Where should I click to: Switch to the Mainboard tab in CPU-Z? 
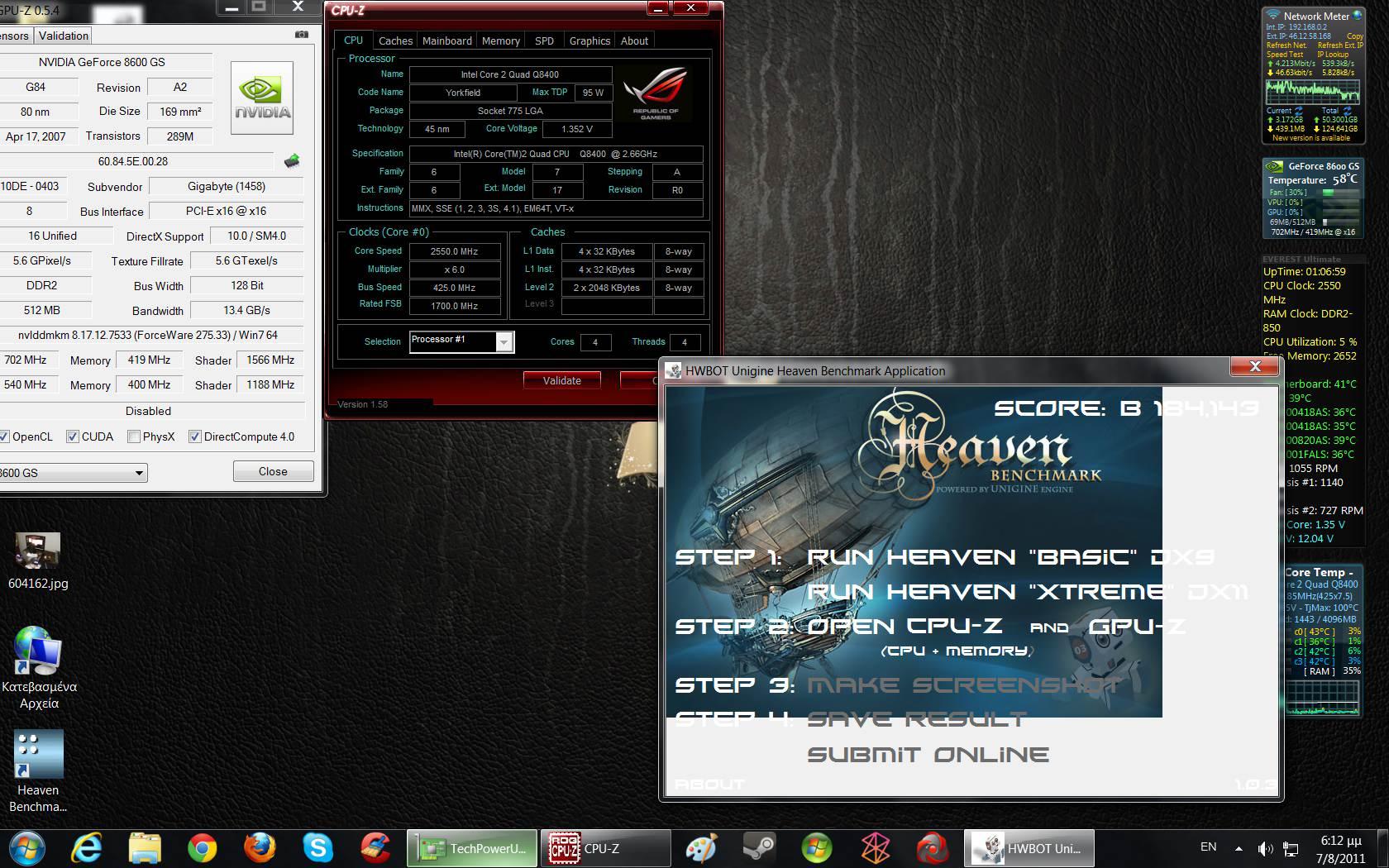pyautogui.click(x=447, y=41)
